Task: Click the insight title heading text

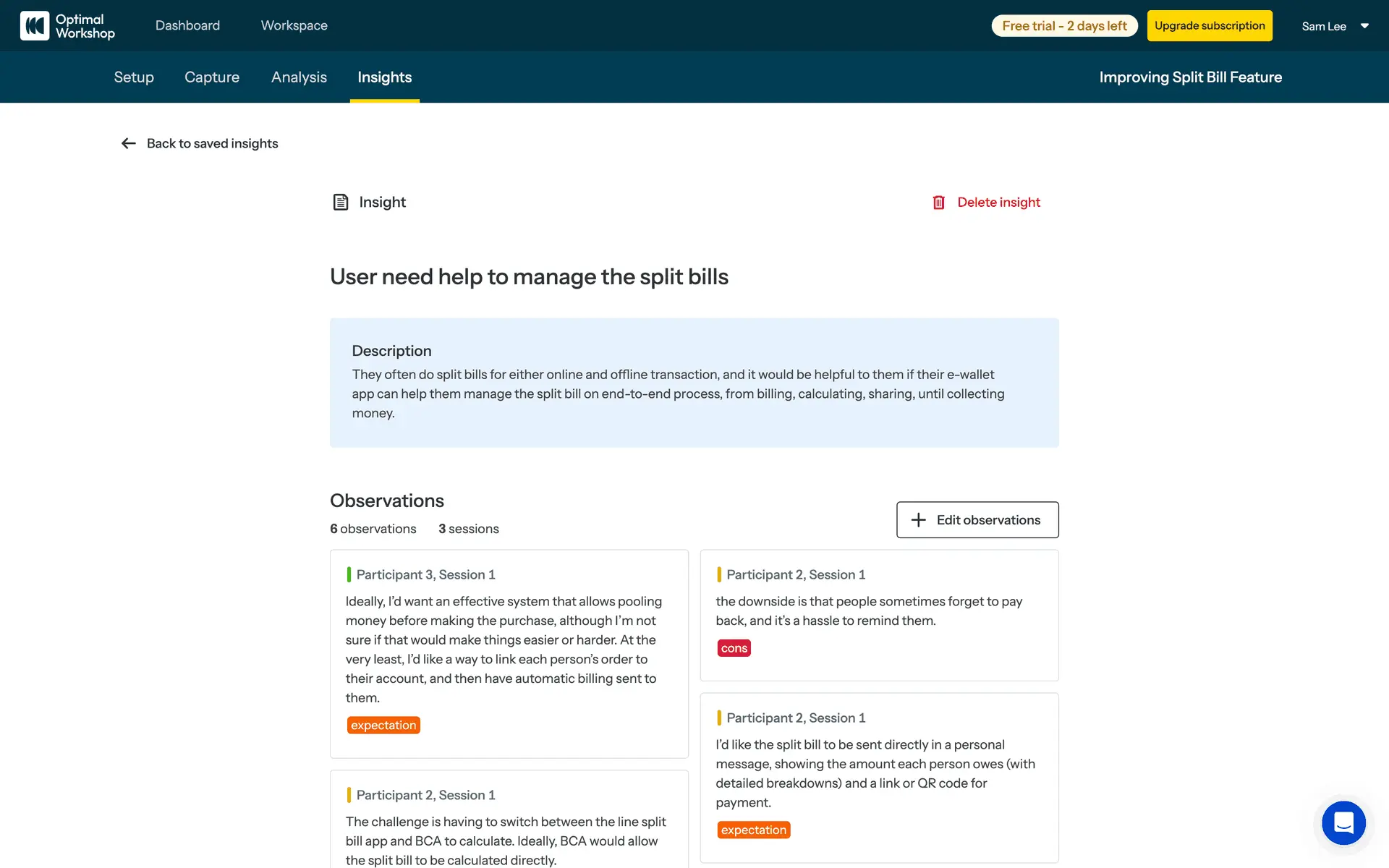Action: pyautogui.click(x=529, y=276)
